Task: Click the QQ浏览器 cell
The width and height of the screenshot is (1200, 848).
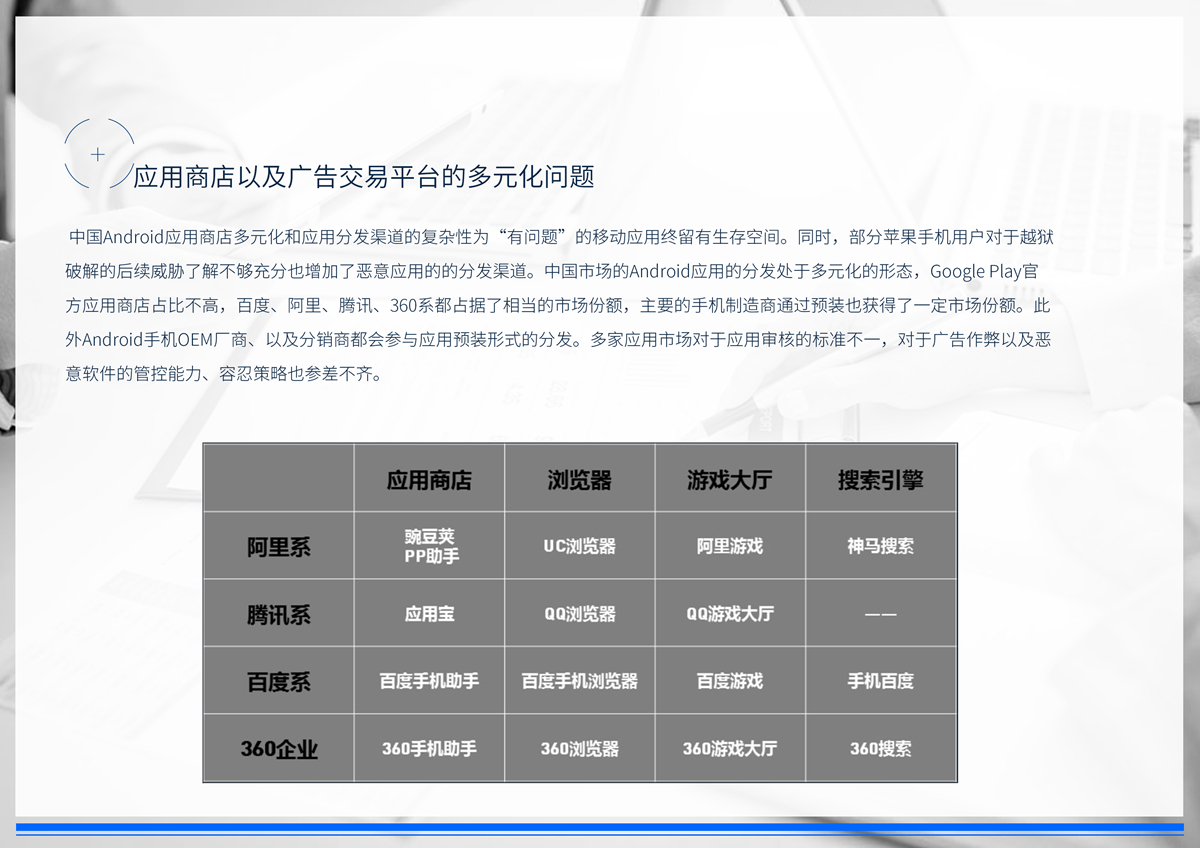Action: 579,613
